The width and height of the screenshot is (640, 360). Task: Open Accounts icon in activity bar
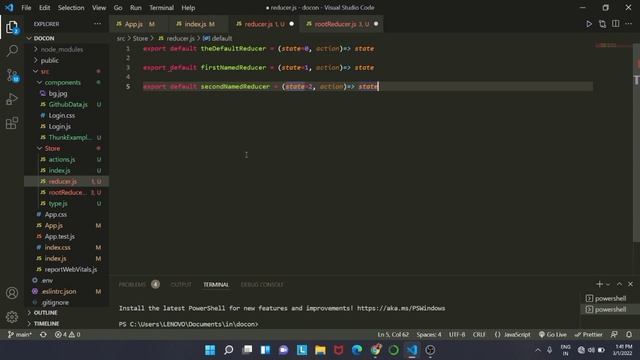pyautogui.click(x=12, y=293)
